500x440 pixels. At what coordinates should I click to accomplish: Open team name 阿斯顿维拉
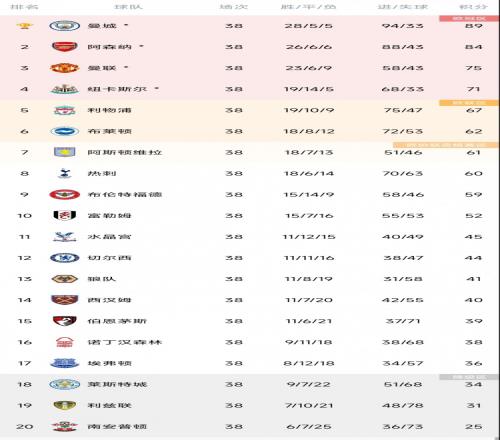tap(125, 153)
